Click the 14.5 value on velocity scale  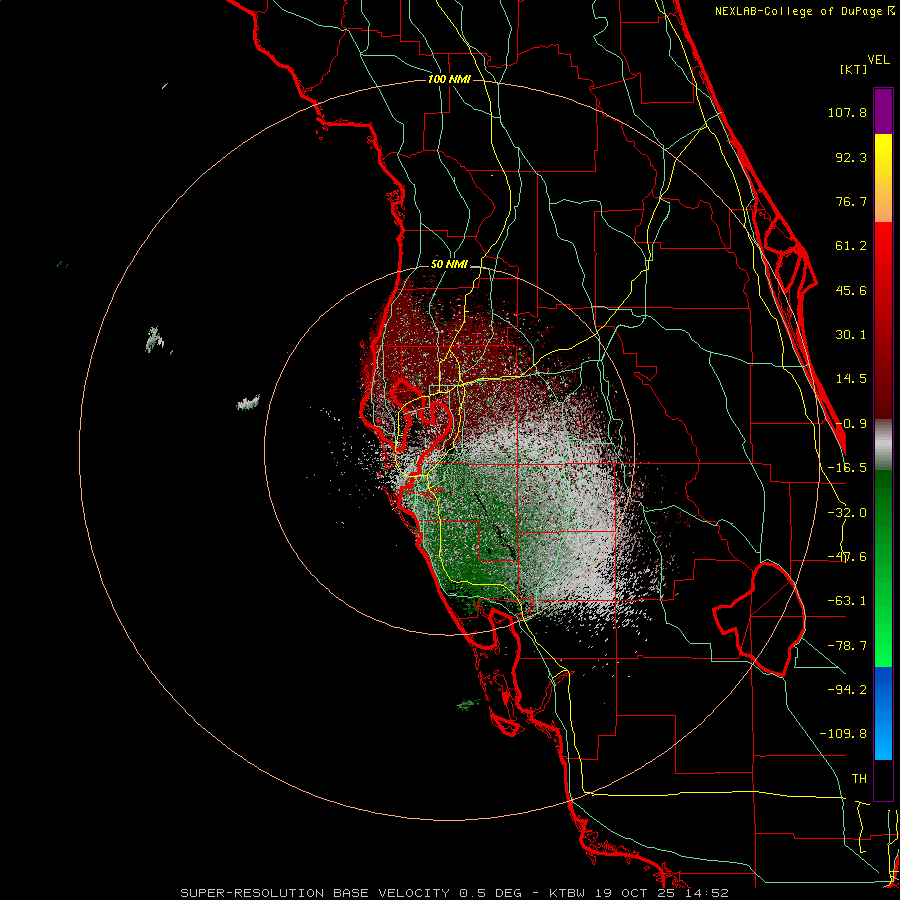point(851,379)
